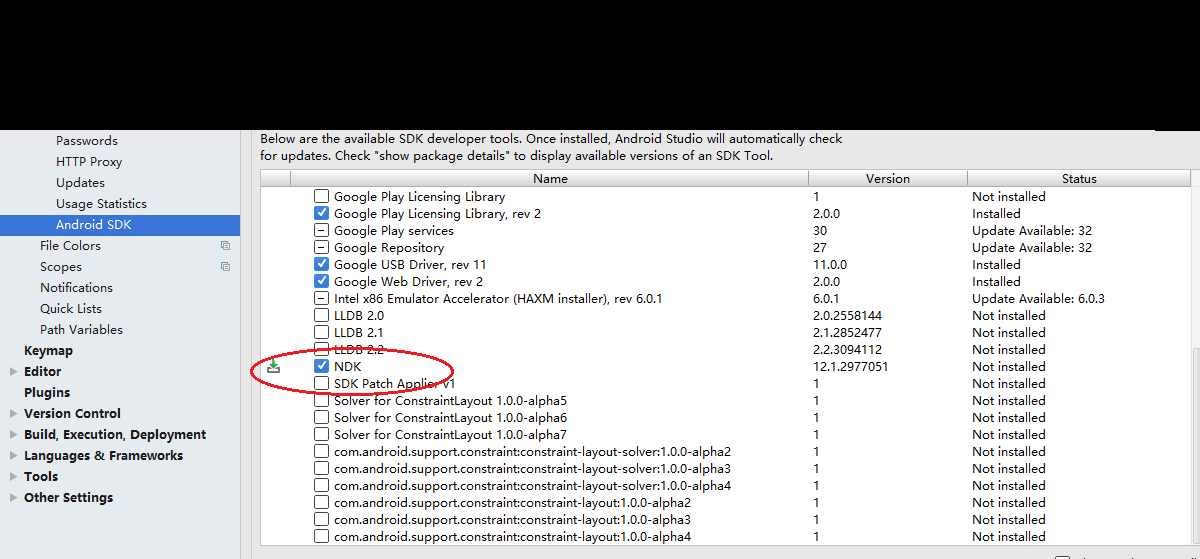Click LLDB 2.0 version 2.0.2558144
Viewport: 1200px width, 559px height.
point(847,316)
